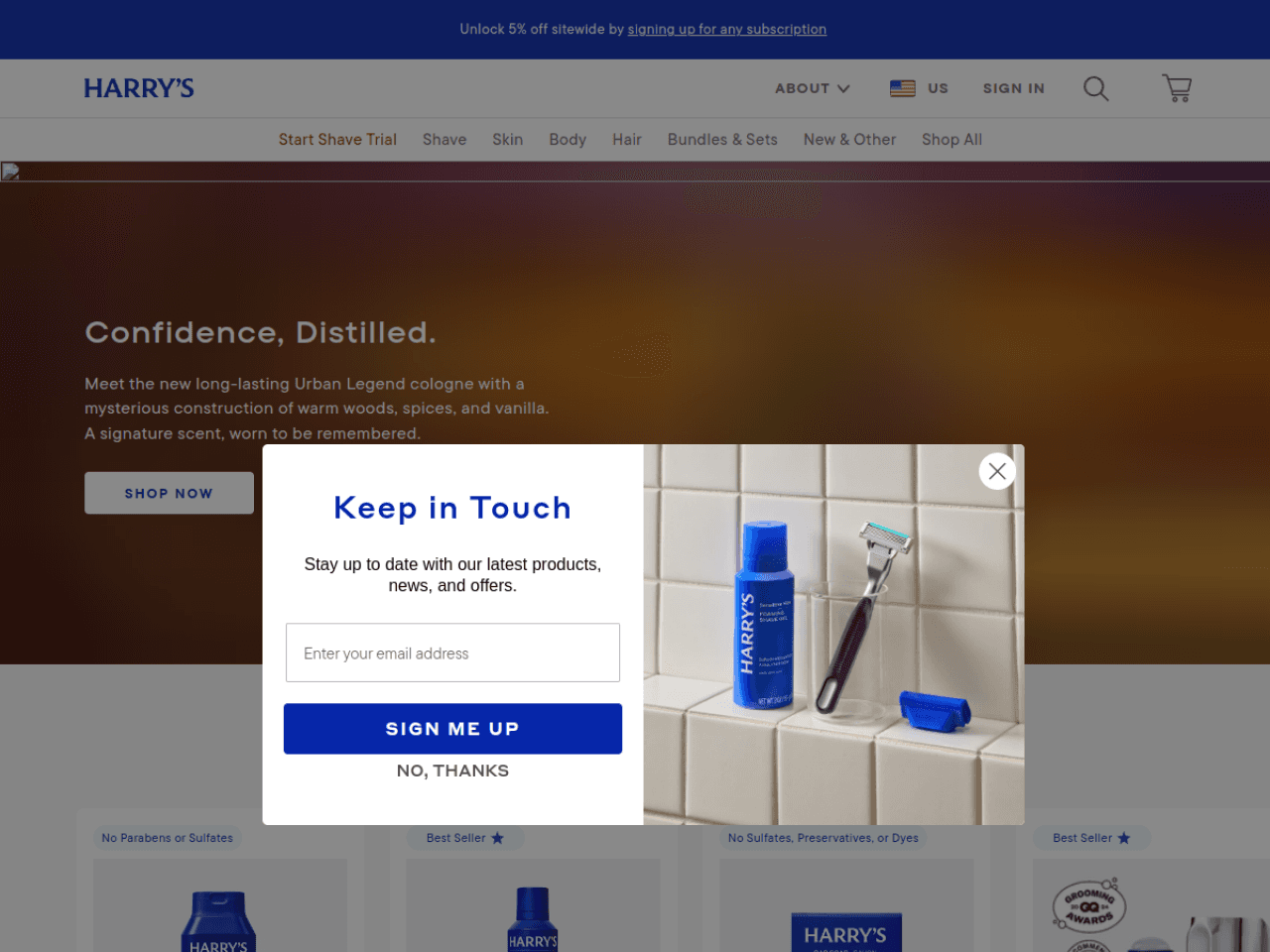Open Bundles & Sets menu item
Viewport: 1270px width, 952px height.
[x=722, y=140]
